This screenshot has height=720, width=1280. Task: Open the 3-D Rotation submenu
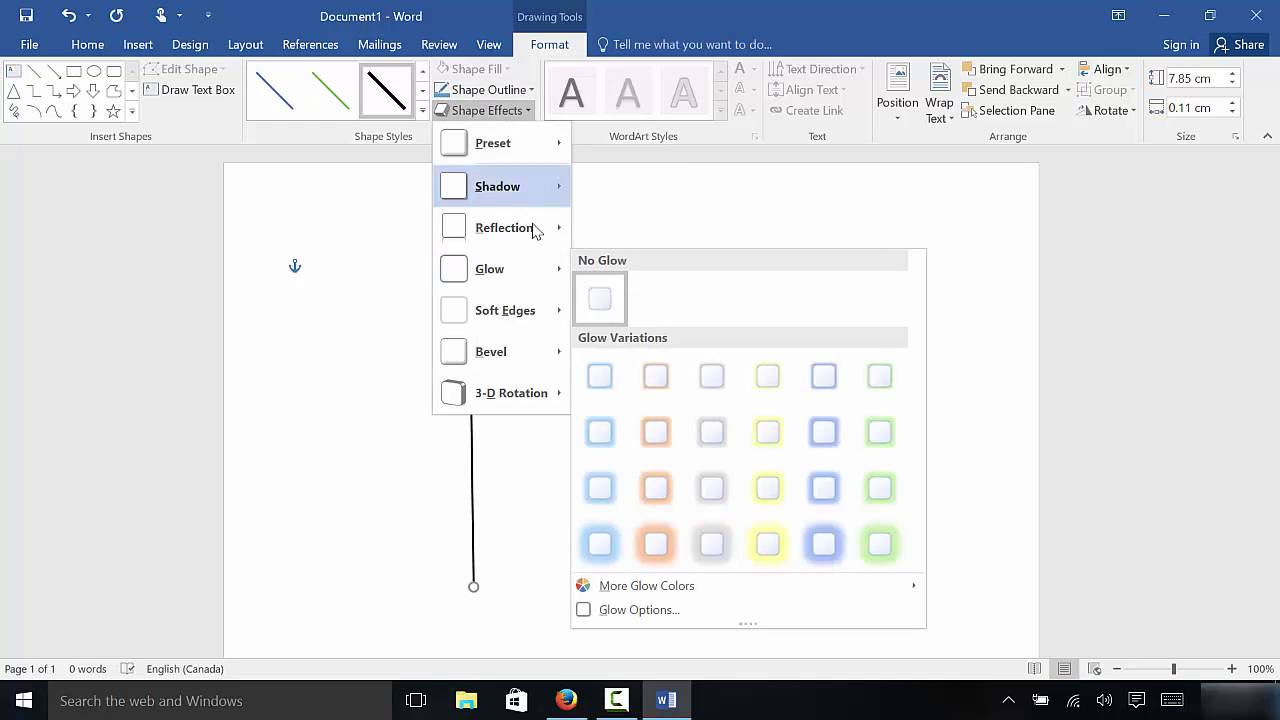pyautogui.click(x=502, y=393)
